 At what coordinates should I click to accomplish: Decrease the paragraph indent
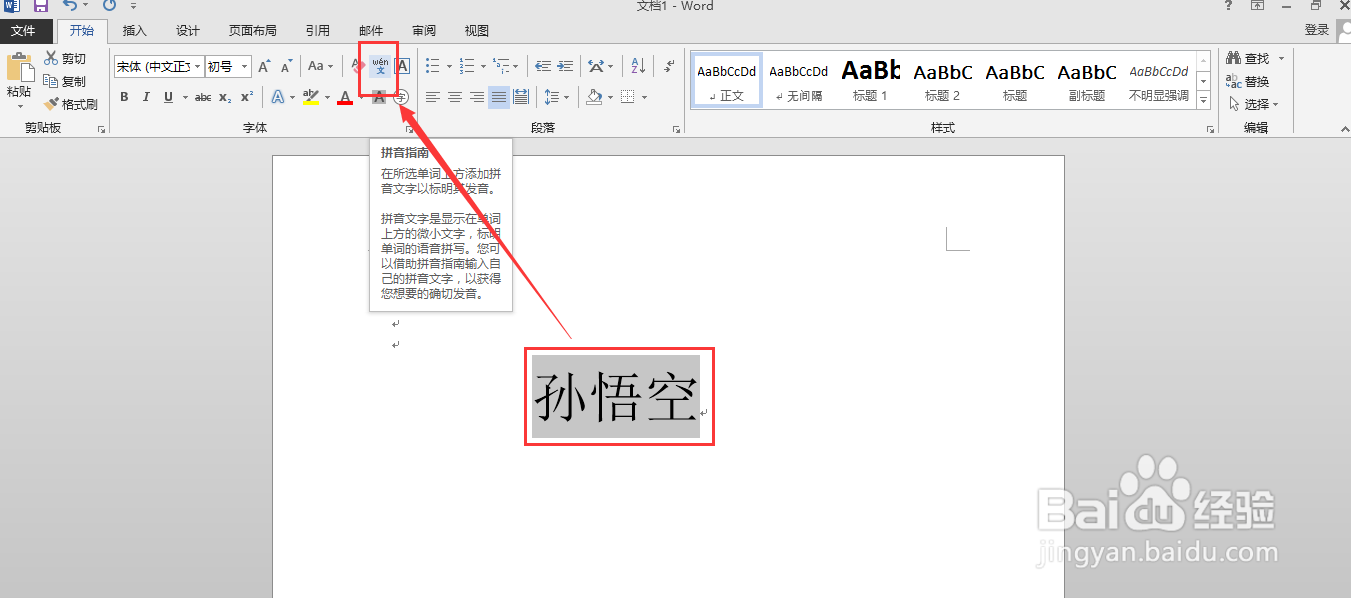[x=543, y=67]
